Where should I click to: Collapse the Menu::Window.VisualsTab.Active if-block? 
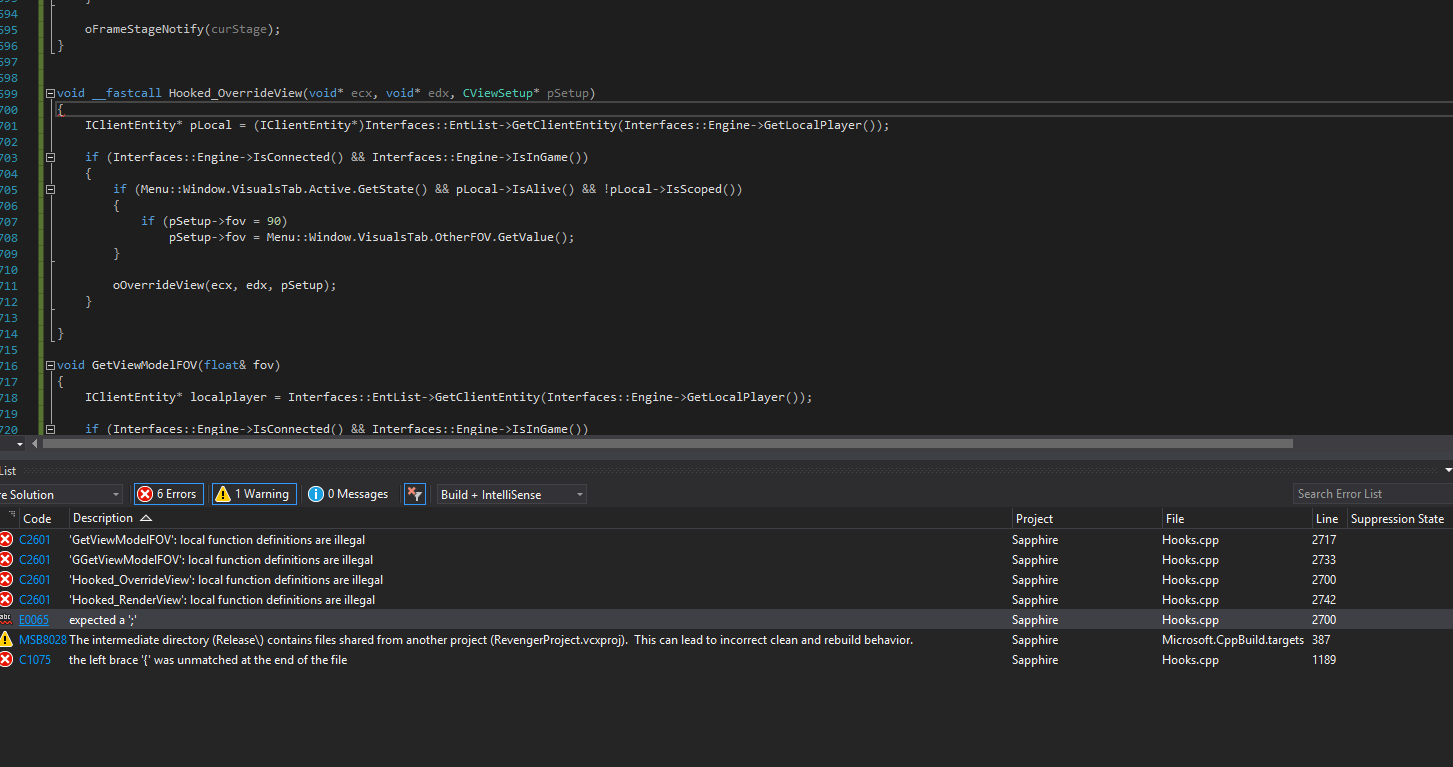point(51,189)
